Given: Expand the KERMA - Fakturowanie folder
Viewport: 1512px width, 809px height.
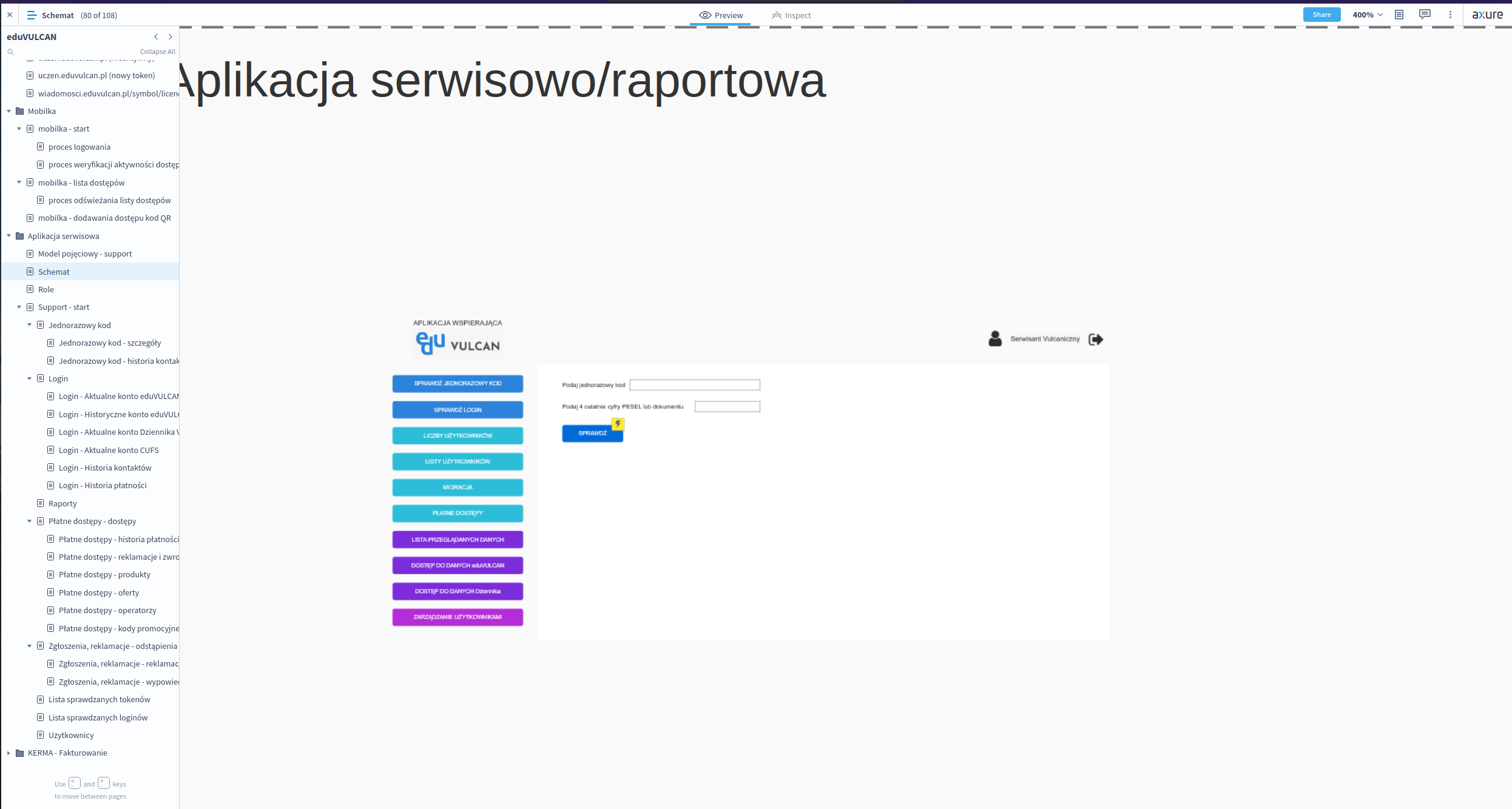Looking at the screenshot, I should tap(9, 753).
